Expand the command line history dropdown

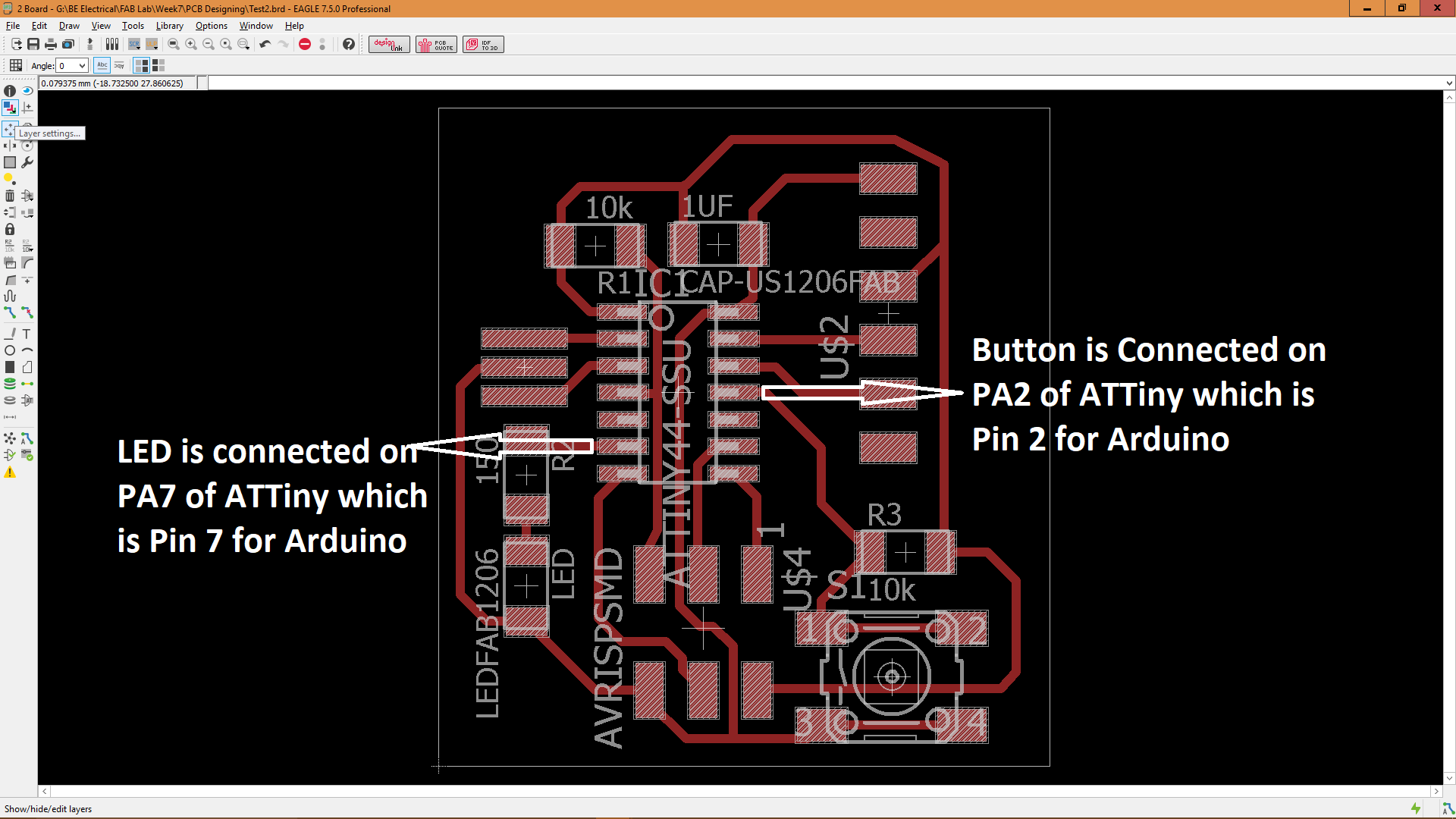1449,83
